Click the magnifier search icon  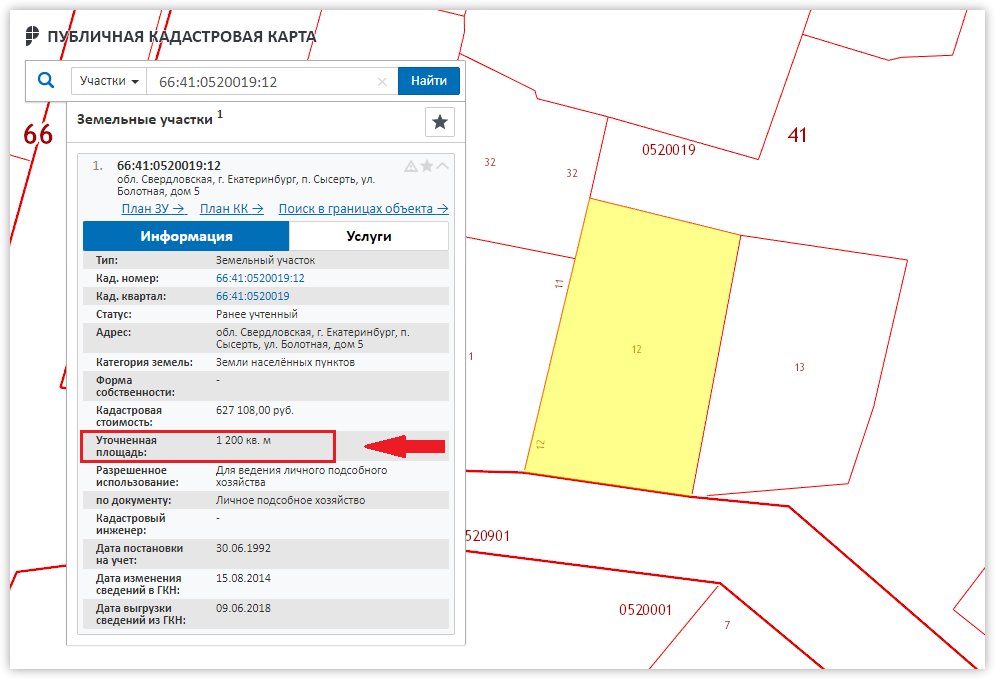(x=46, y=81)
